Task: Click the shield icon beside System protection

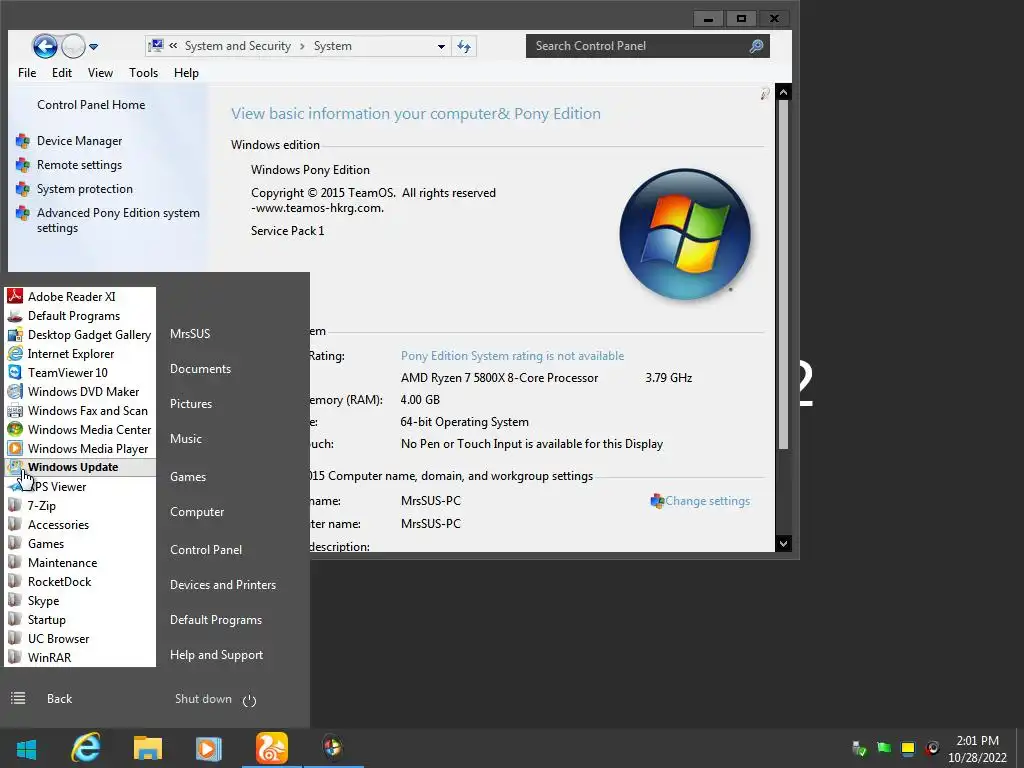Action: tap(23, 189)
